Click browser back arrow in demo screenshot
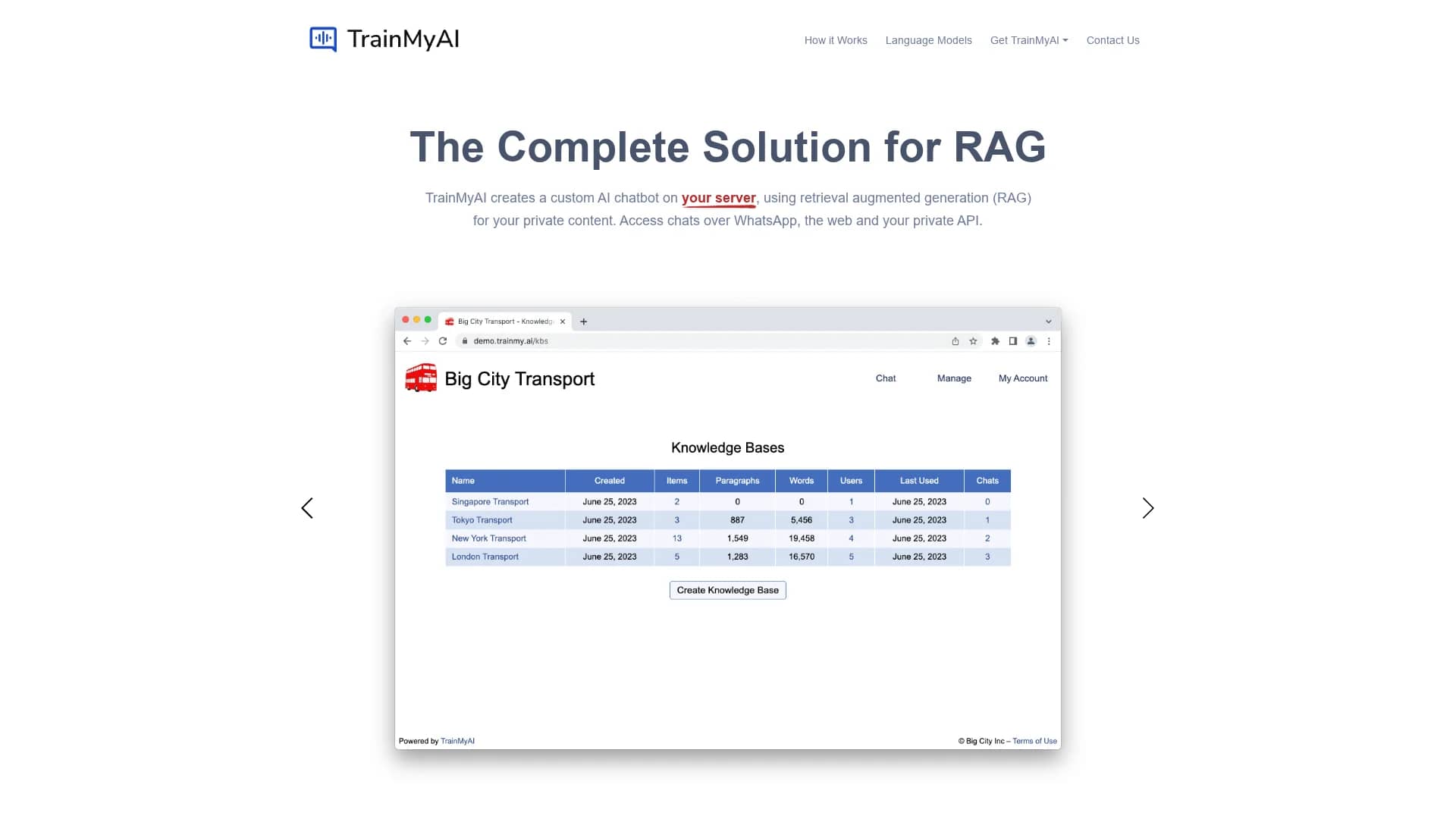This screenshot has height=819, width=1456. [407, 341]
